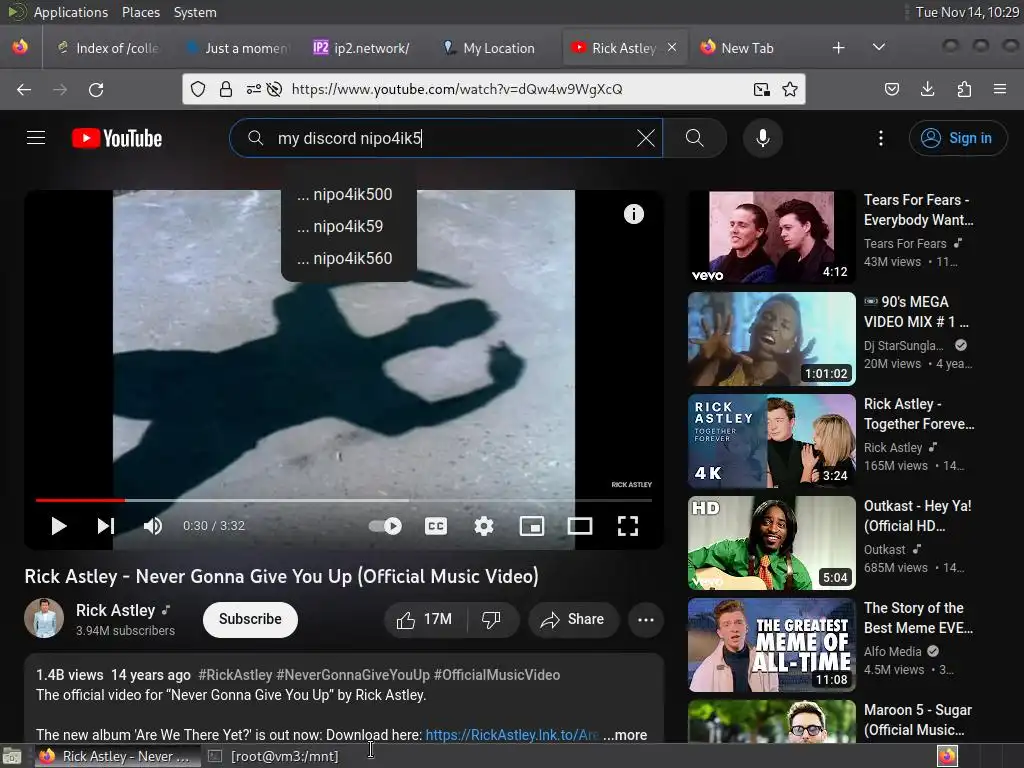The height and width of the screenshot is (768, 1024).
Task: Go to YouTube home via logo
Action: click(x=117, y=138)
